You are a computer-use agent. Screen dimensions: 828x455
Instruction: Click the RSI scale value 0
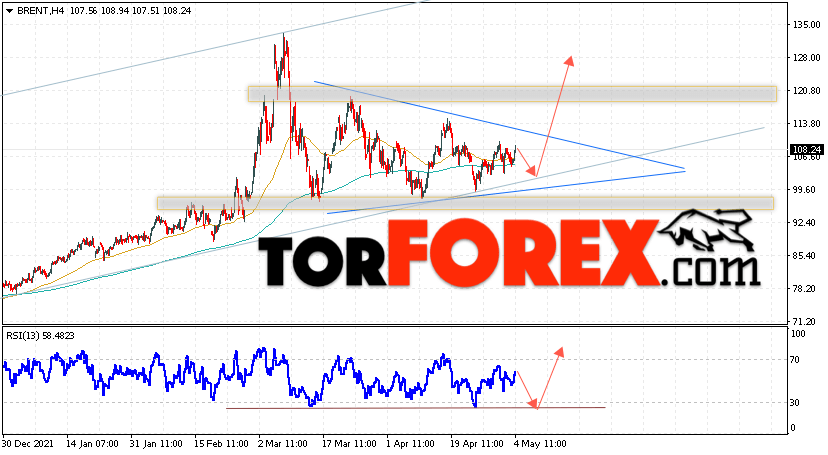pyautogui.click(x=793, y=428)
